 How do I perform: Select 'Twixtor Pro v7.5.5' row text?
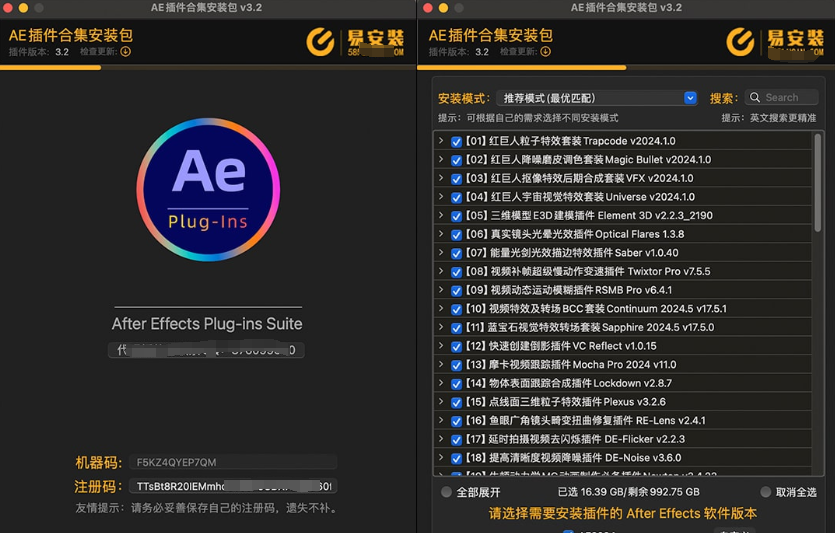(669, 272)
